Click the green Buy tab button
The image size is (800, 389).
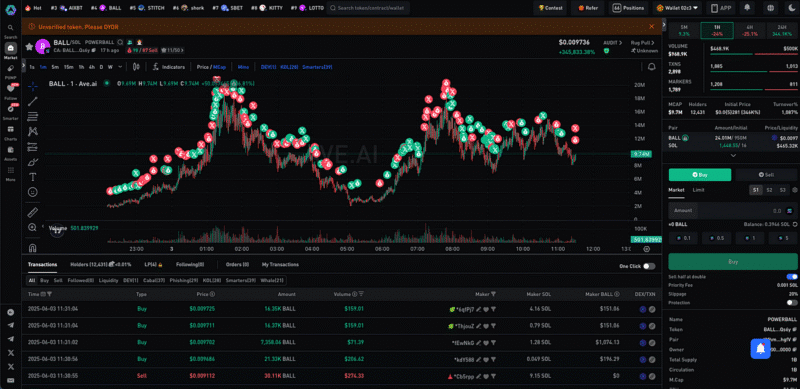tap(699, 175)
